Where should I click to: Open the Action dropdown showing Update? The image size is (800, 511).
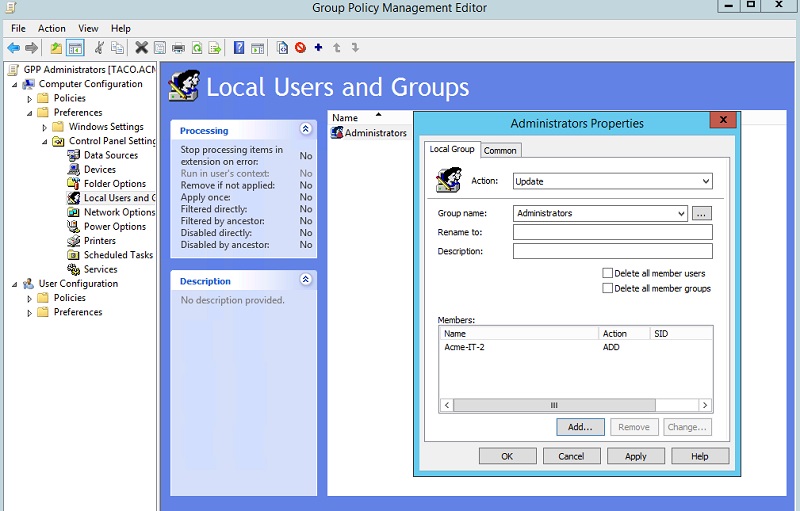(613, 181)
